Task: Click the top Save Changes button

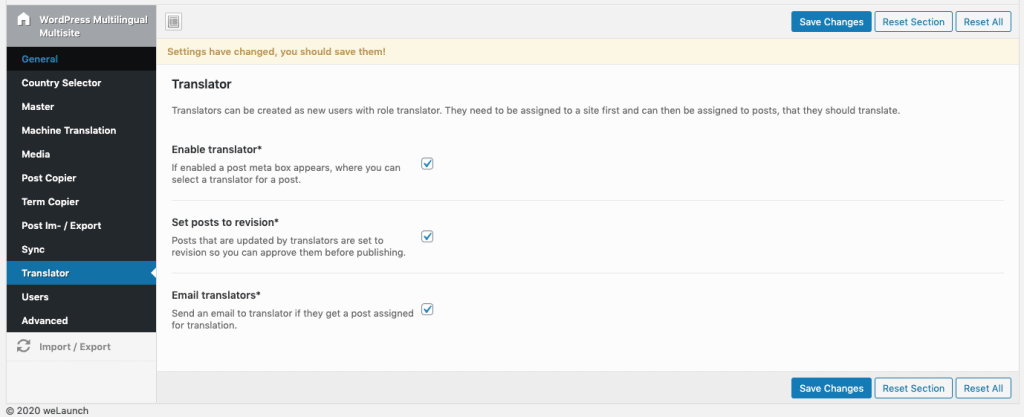Action: coord(830,22)
